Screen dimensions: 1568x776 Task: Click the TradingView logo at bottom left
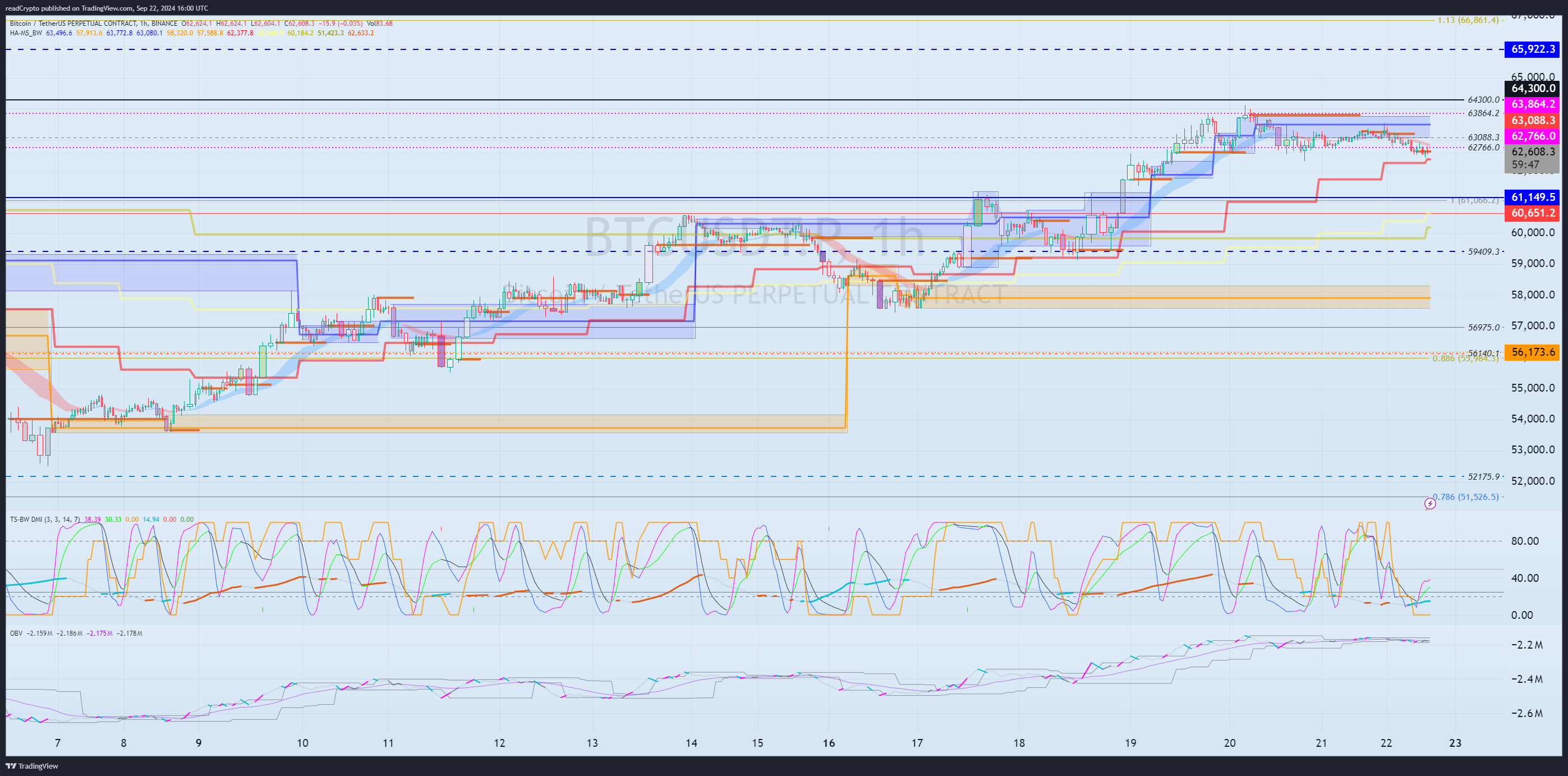33,766
